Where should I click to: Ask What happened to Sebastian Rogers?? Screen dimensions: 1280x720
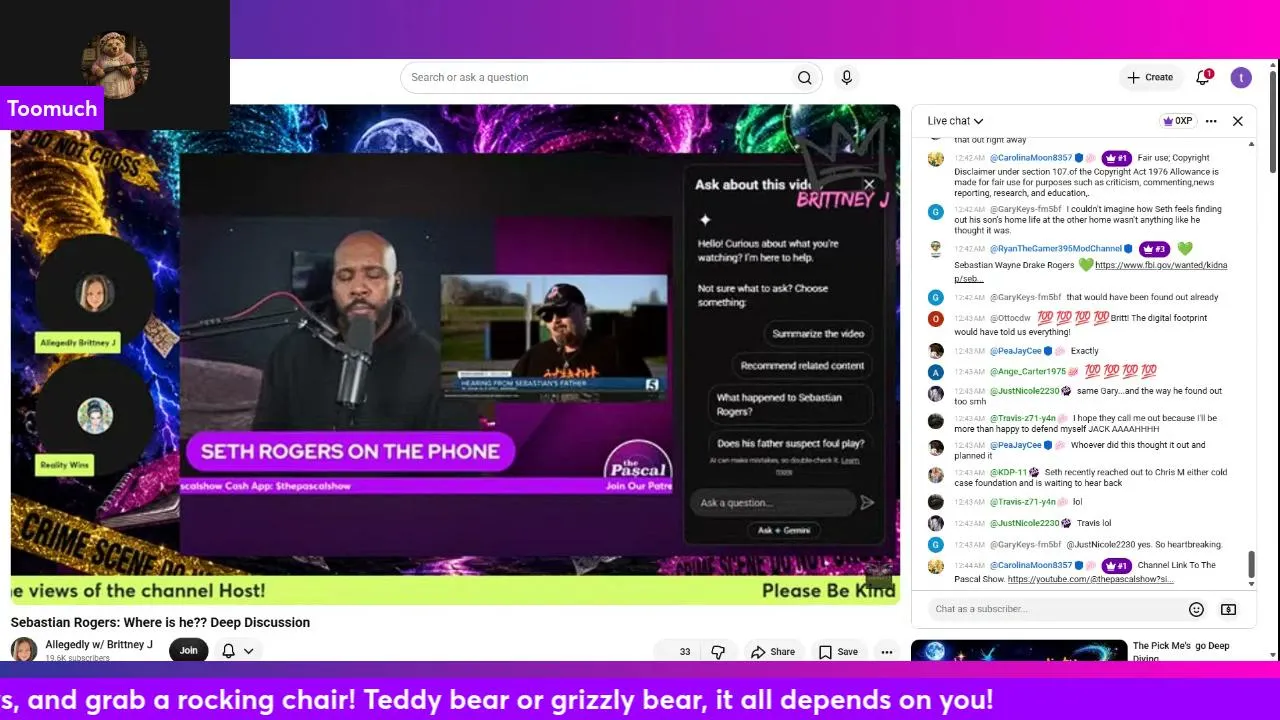(x=790, y=404)
